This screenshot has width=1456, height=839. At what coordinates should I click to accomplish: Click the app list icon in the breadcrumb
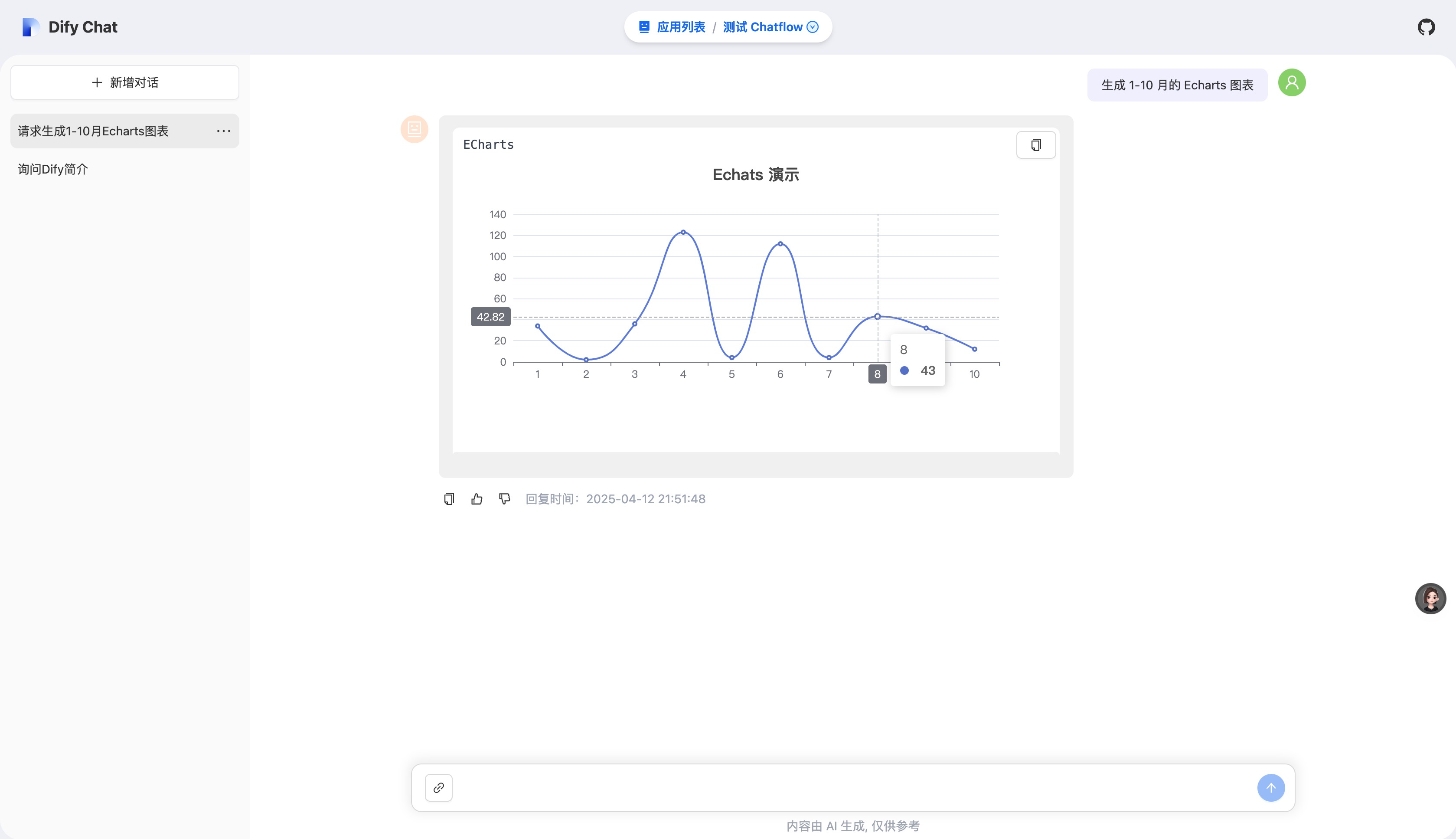643,26
